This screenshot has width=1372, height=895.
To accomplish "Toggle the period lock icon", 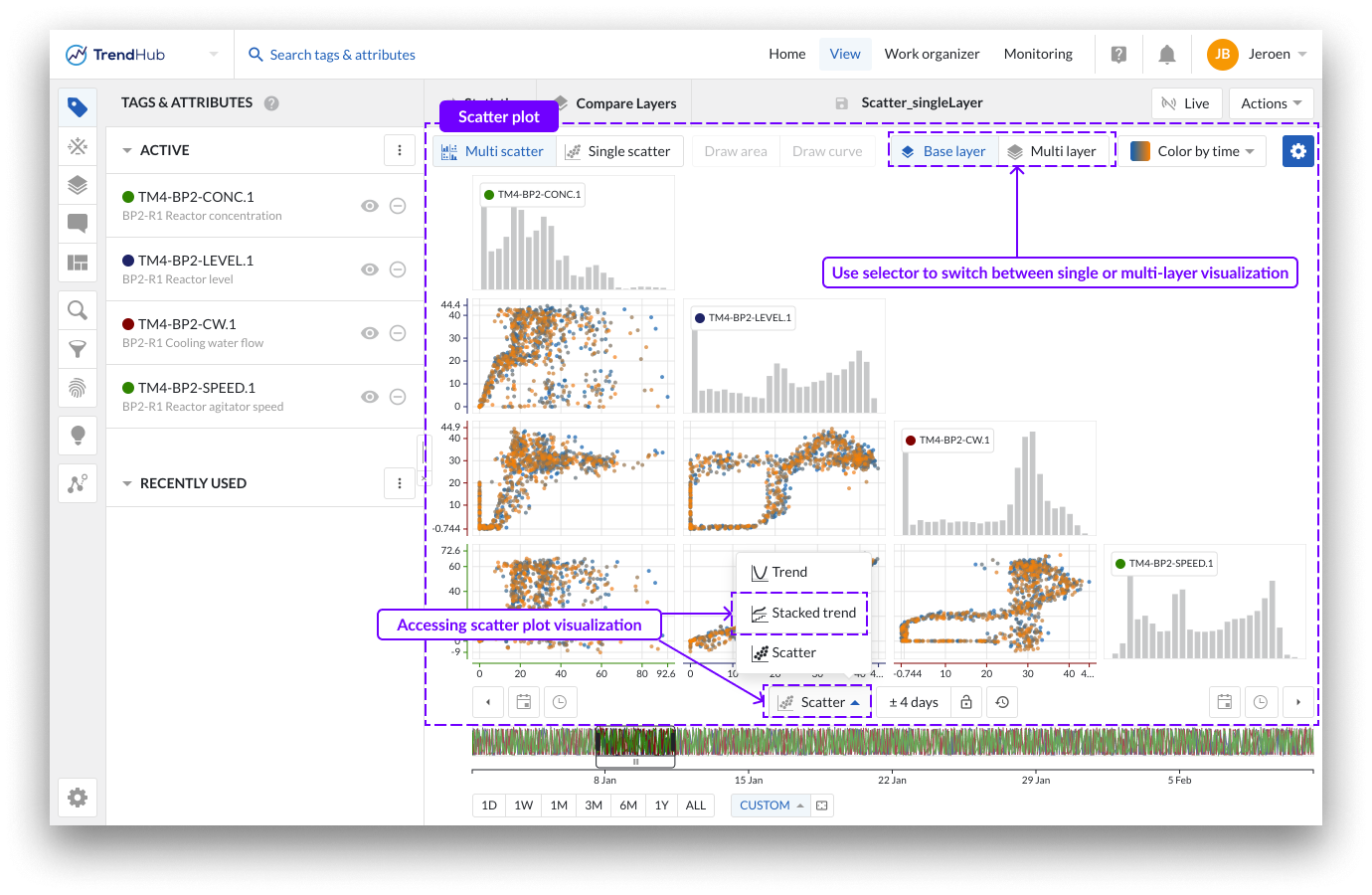I will coord(966,702).
